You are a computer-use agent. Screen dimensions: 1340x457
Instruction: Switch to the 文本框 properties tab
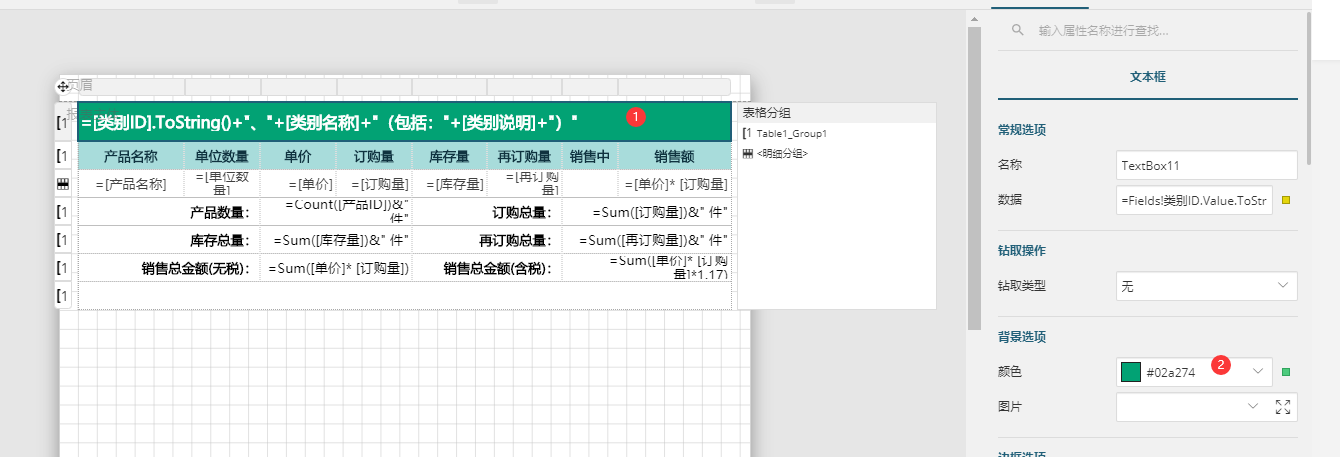pyautogui.click(x=1148, y=76)
